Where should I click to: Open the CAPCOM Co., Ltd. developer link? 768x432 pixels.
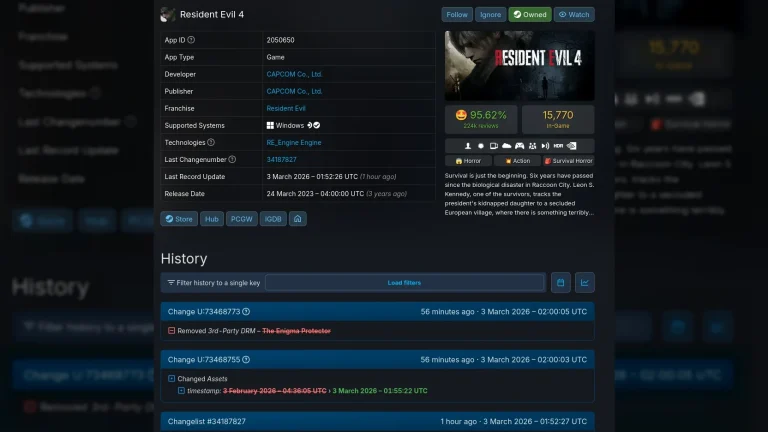[294, 74]
